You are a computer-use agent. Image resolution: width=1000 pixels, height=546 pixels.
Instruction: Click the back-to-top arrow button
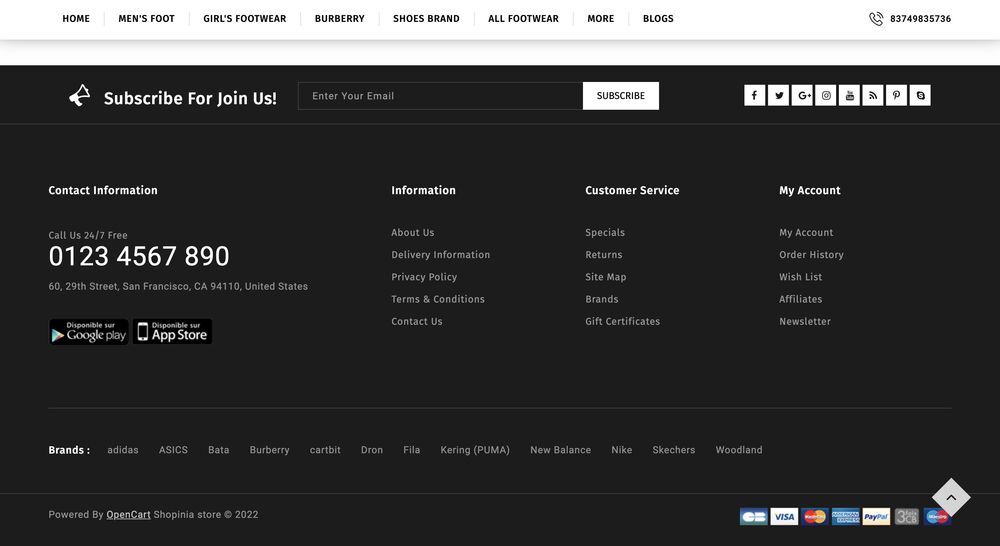click(951, 498)
